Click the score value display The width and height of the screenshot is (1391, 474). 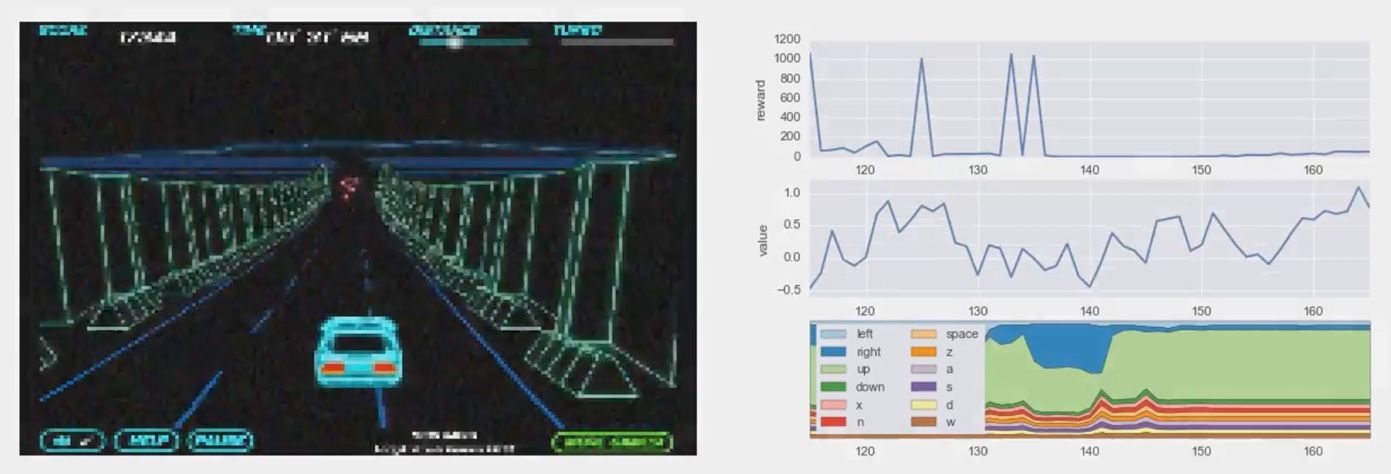(x=148, y=38)
